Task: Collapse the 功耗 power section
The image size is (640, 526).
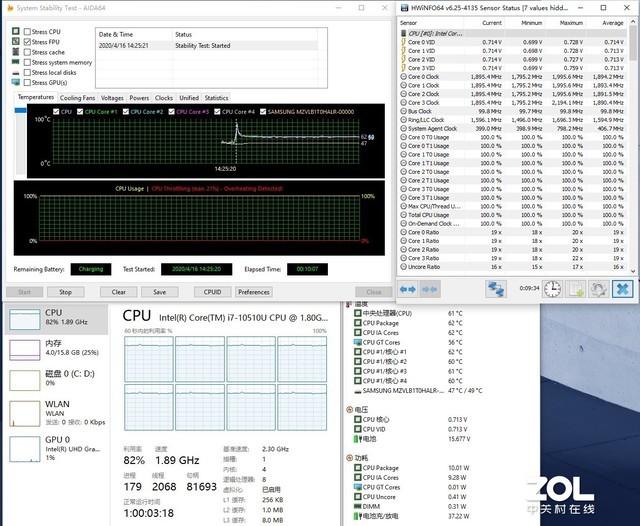Action: (x=349, y=458)
